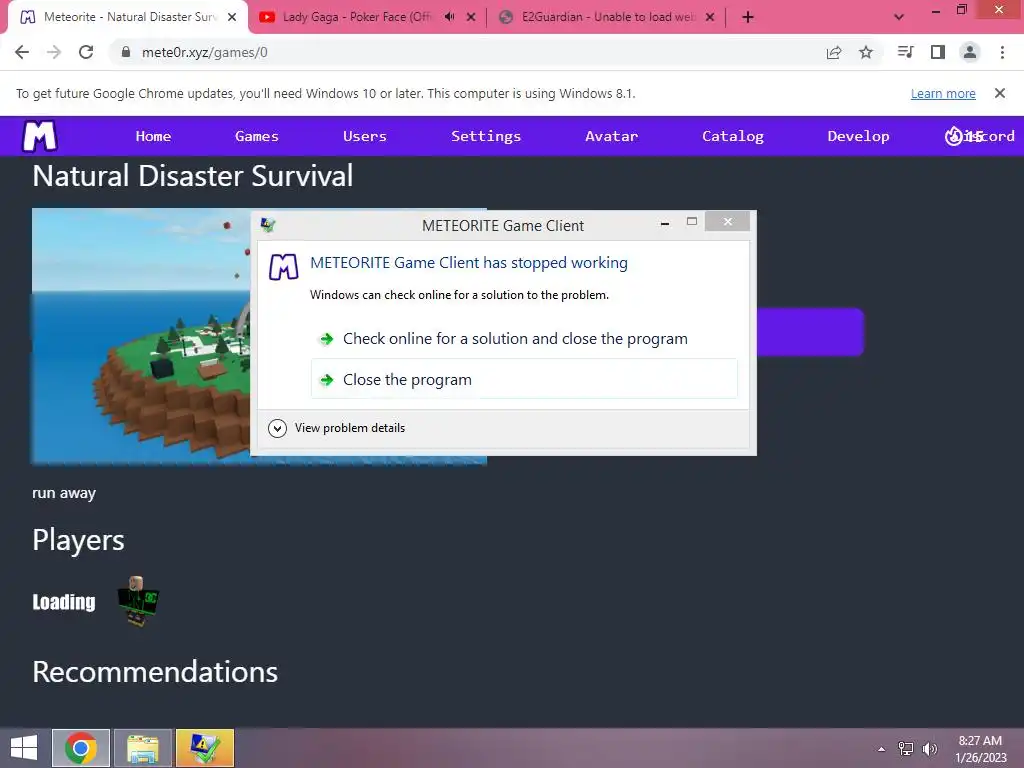Close the Meteorite Natural Disaster tab

click(232, 17)
